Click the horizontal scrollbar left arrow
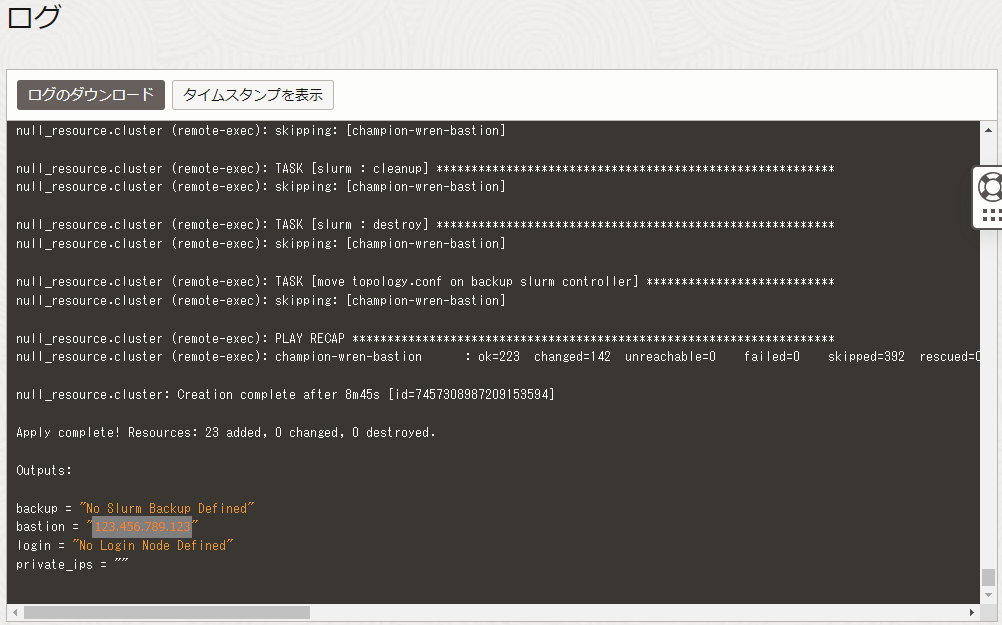 [x=15, y=612]
